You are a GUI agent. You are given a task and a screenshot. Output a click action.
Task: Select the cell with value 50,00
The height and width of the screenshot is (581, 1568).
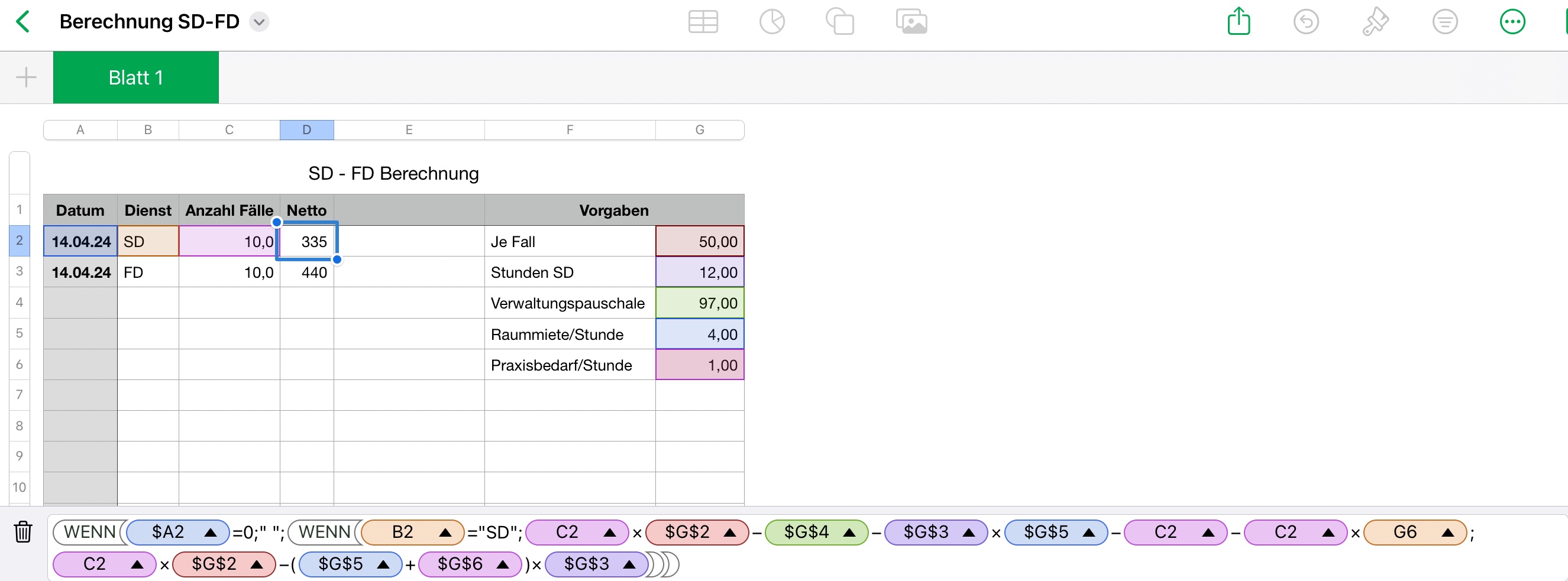[700, 242]
